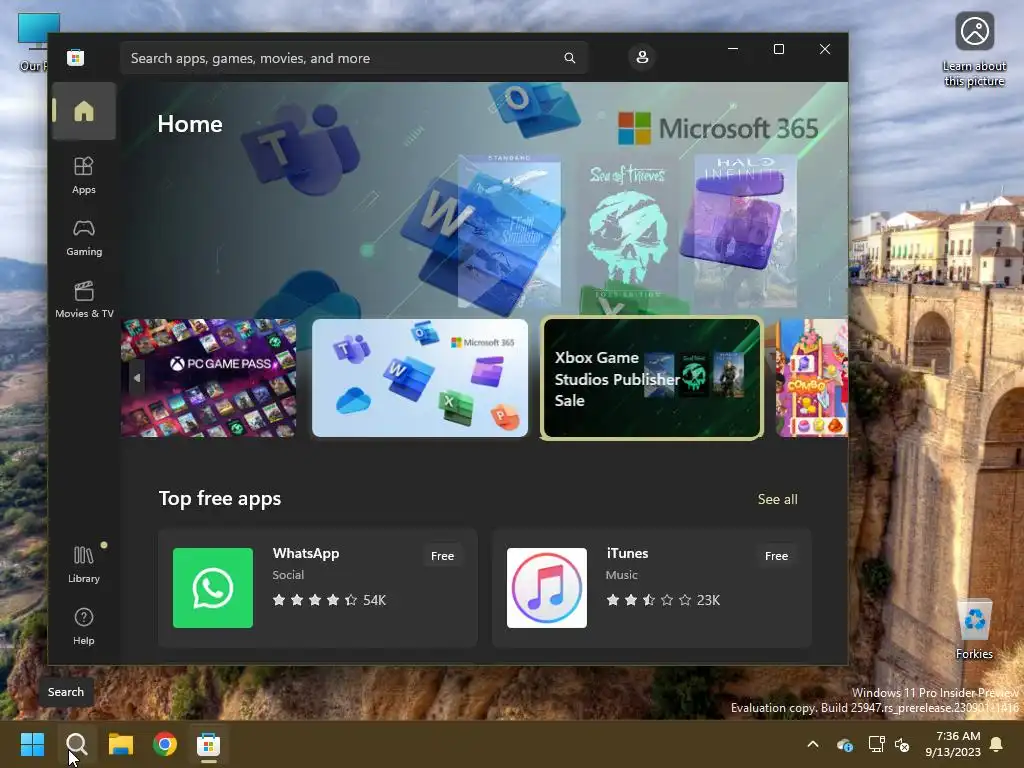
Task: Open the notifications bell
Action: click(x=997, y=744)
